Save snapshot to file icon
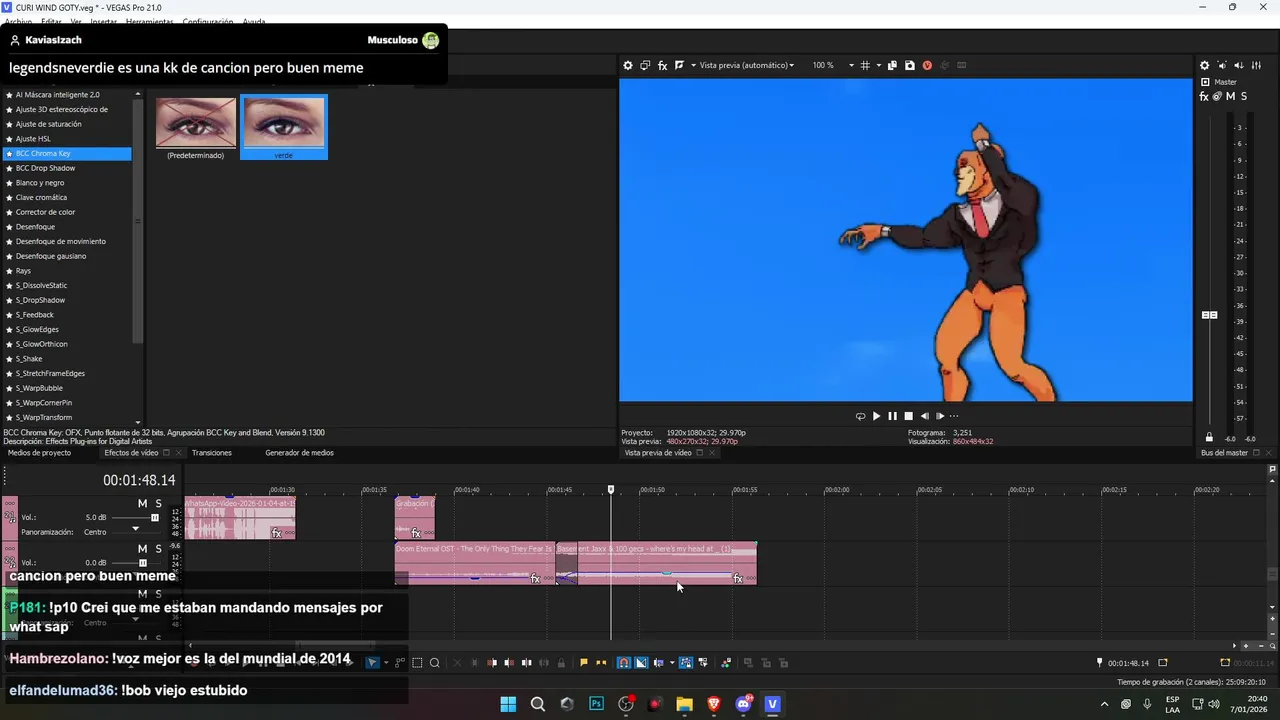Viewport: 1280px width, 720px height. pos(910,65)
